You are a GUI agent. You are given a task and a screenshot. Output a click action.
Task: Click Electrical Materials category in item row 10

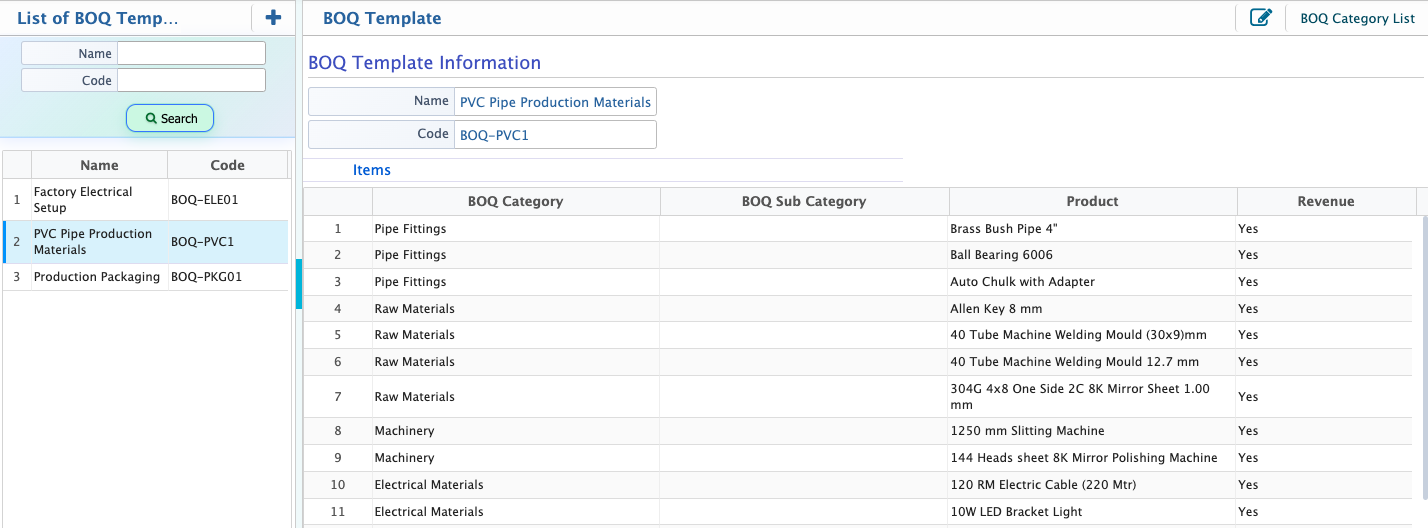click(516, 485)
